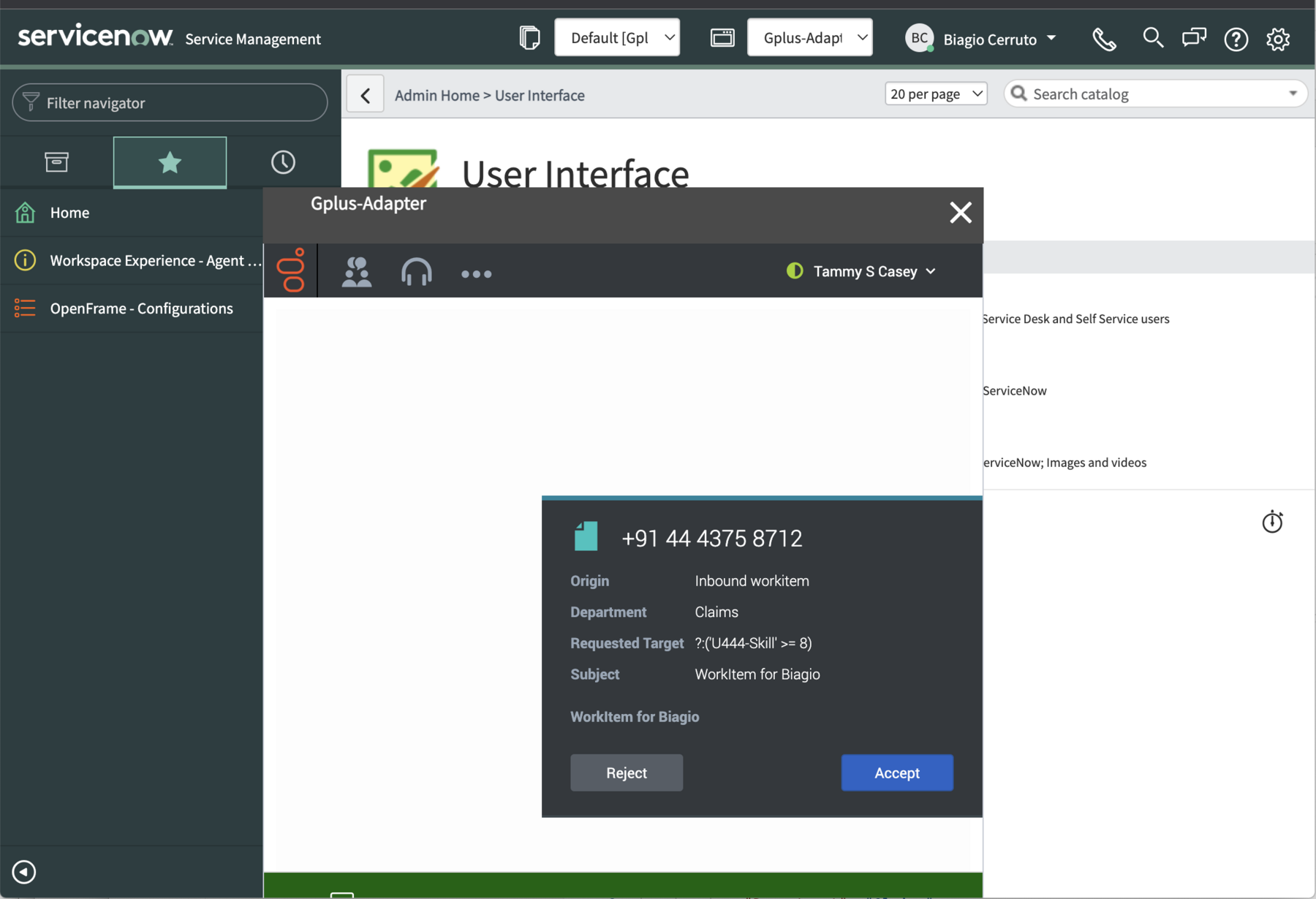Image resolution: width=1316 pixels, height=899 pixels.
Task: Open system settings gear icon
Action: click(1278, 39)
